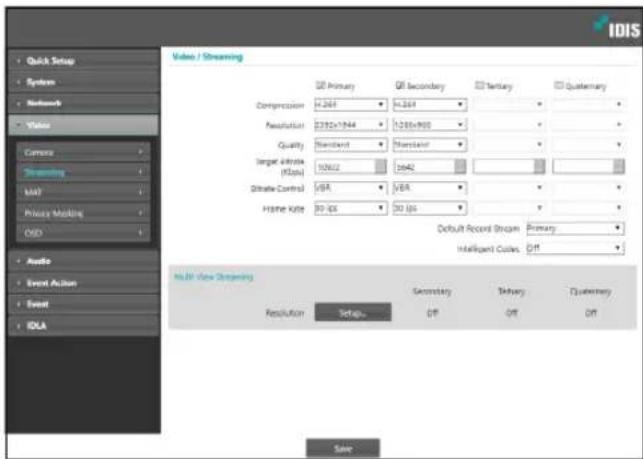Image resolution: width=643 pixels, height=459 pixels.
Task: Select the OSD submenu item
Action: 83,233
